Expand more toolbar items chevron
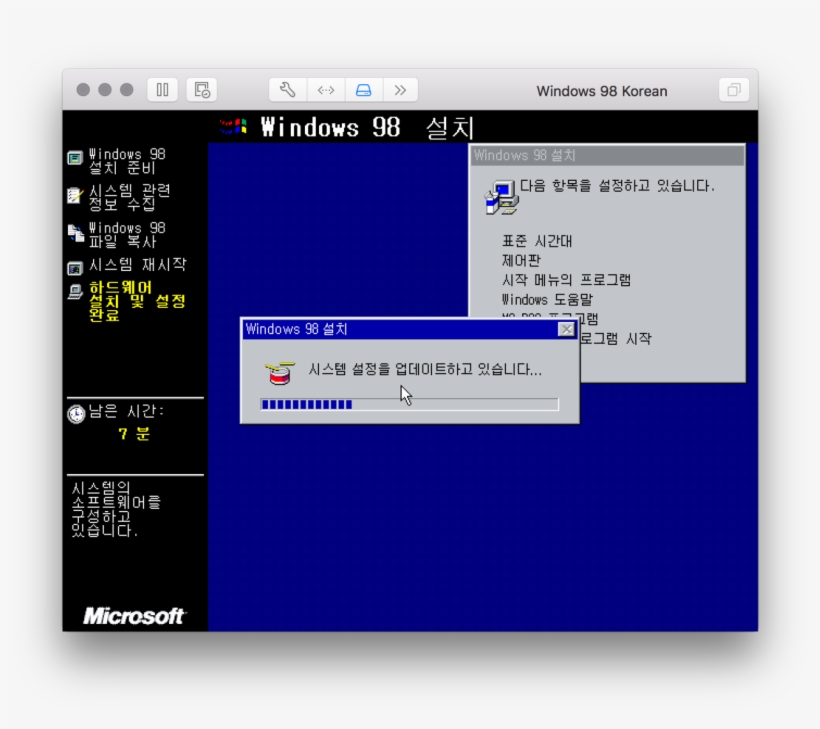The width and height of the screenshot is (820, 729). (401, 90)
